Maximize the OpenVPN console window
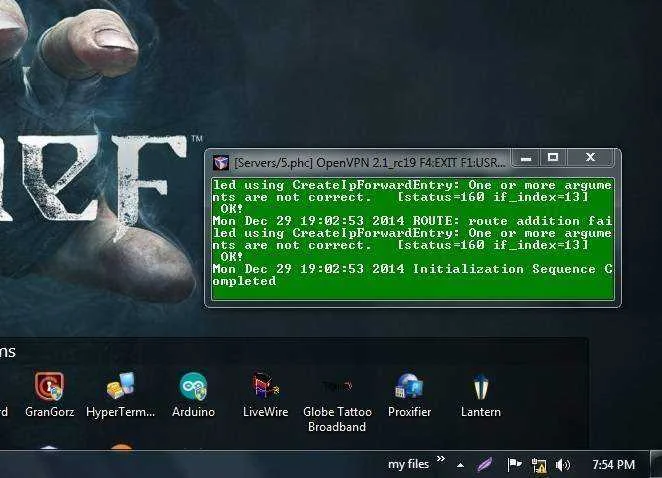662x478 pixels. pos(553,158)
